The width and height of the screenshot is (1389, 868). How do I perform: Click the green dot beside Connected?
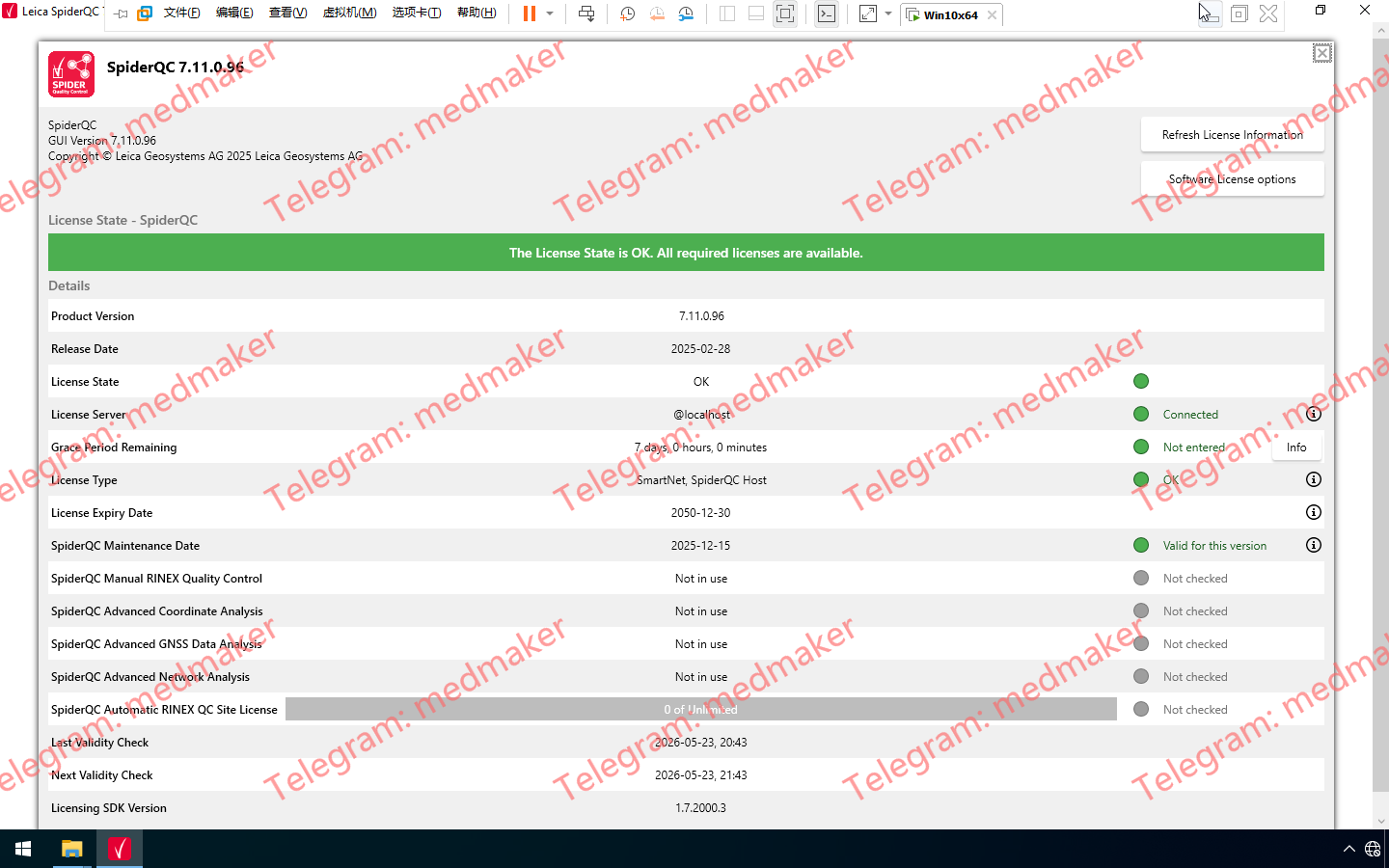click(1141, 414)
